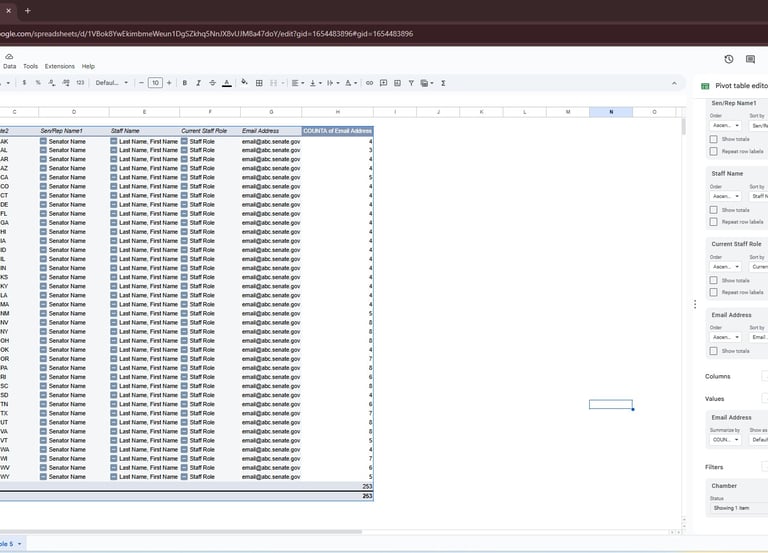Viewport: 768px width, 553px height.
Task: Check Repeat row labels under Sen/Rep Name1
Action: coord(714,151)
